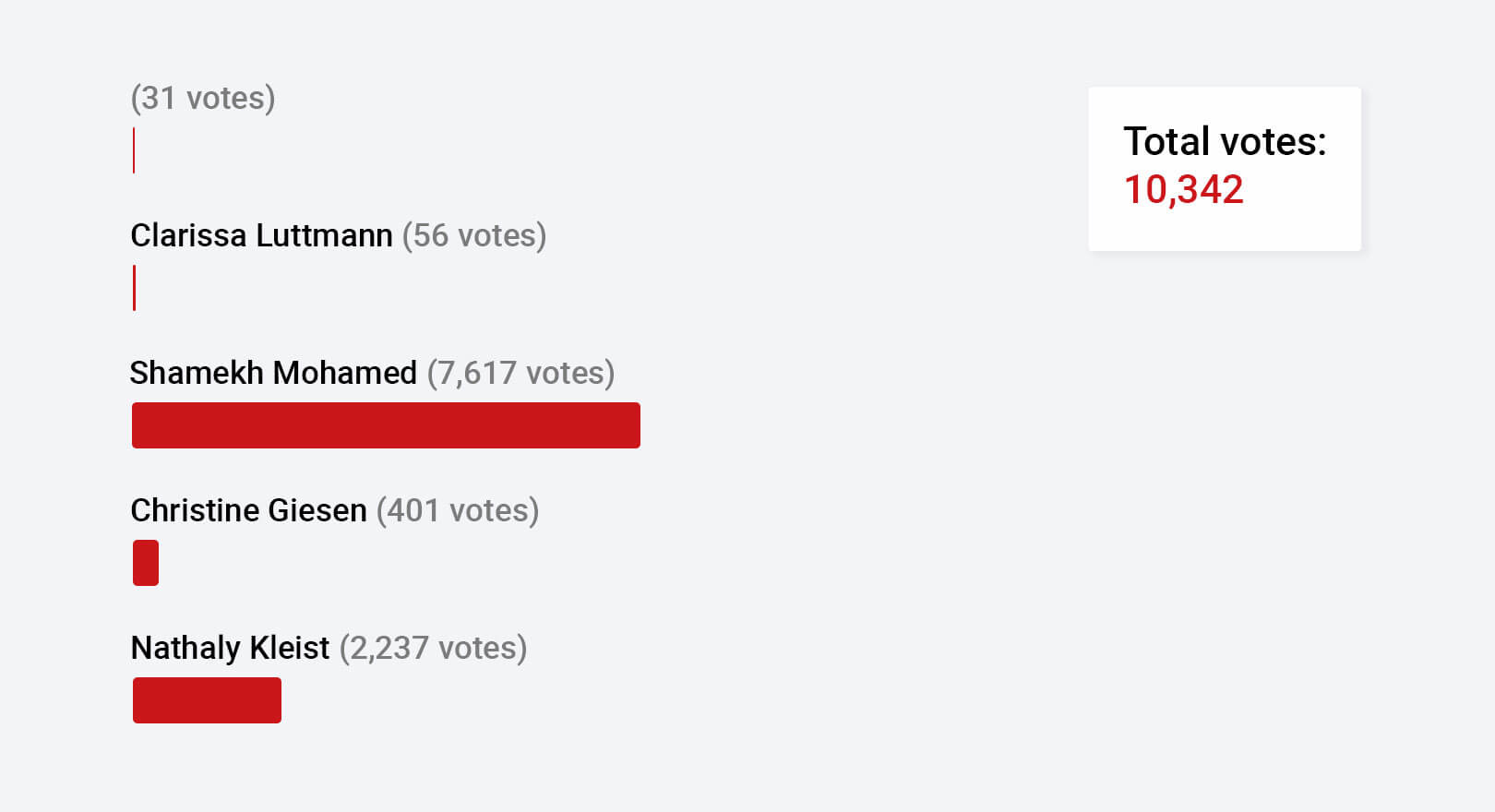
Task: Click the (31 votes) count text
Action: tap(203, 98)
